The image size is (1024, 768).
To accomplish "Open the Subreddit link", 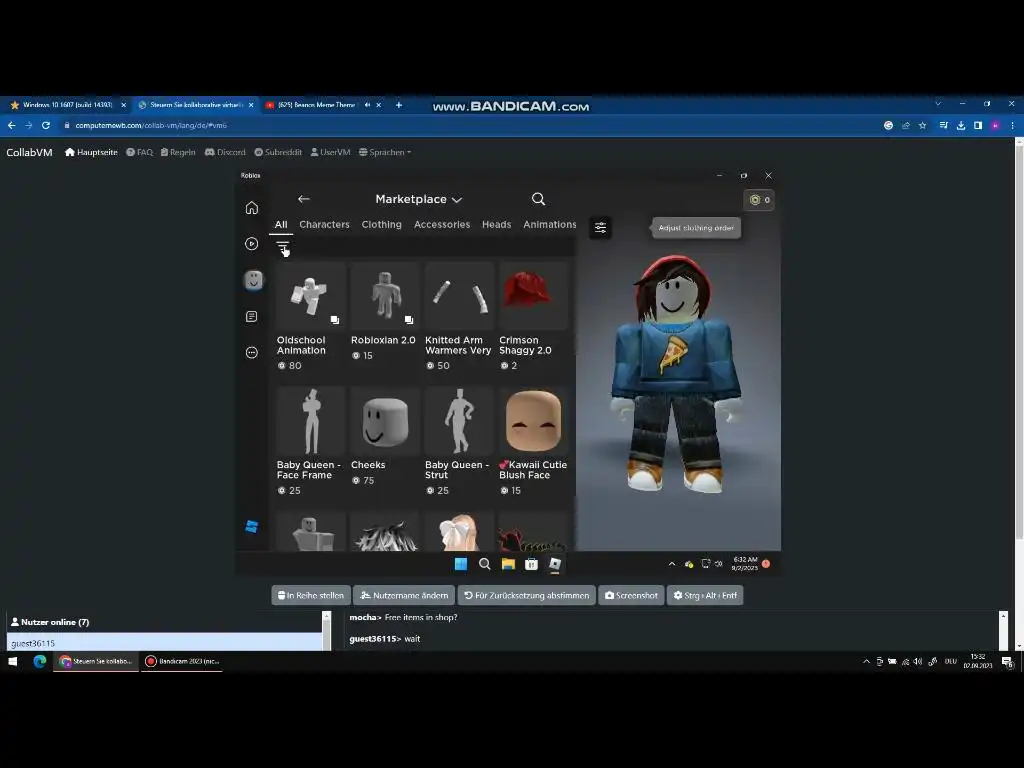I will coord(278,152).
